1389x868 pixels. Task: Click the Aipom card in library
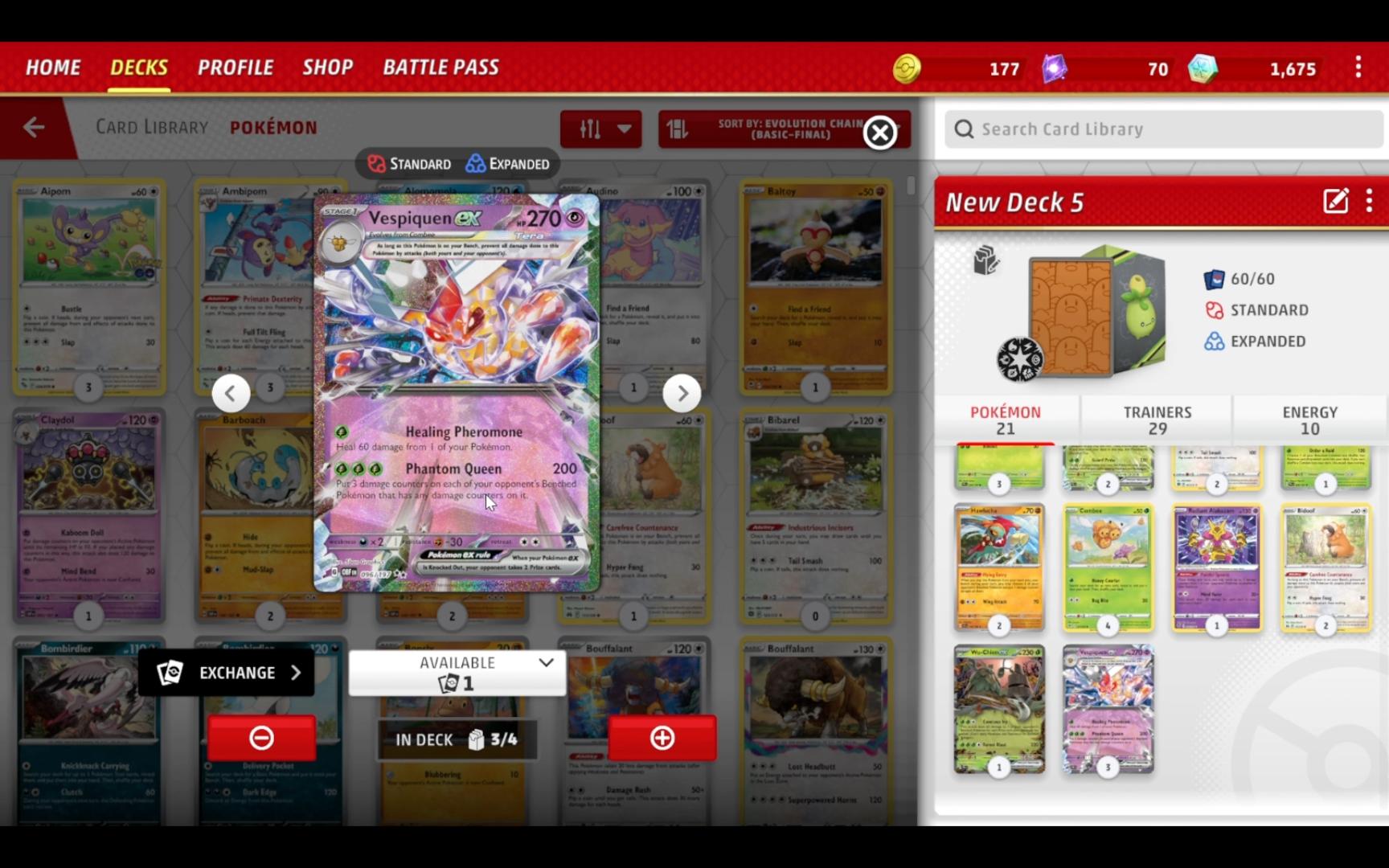tap(88, 288)
